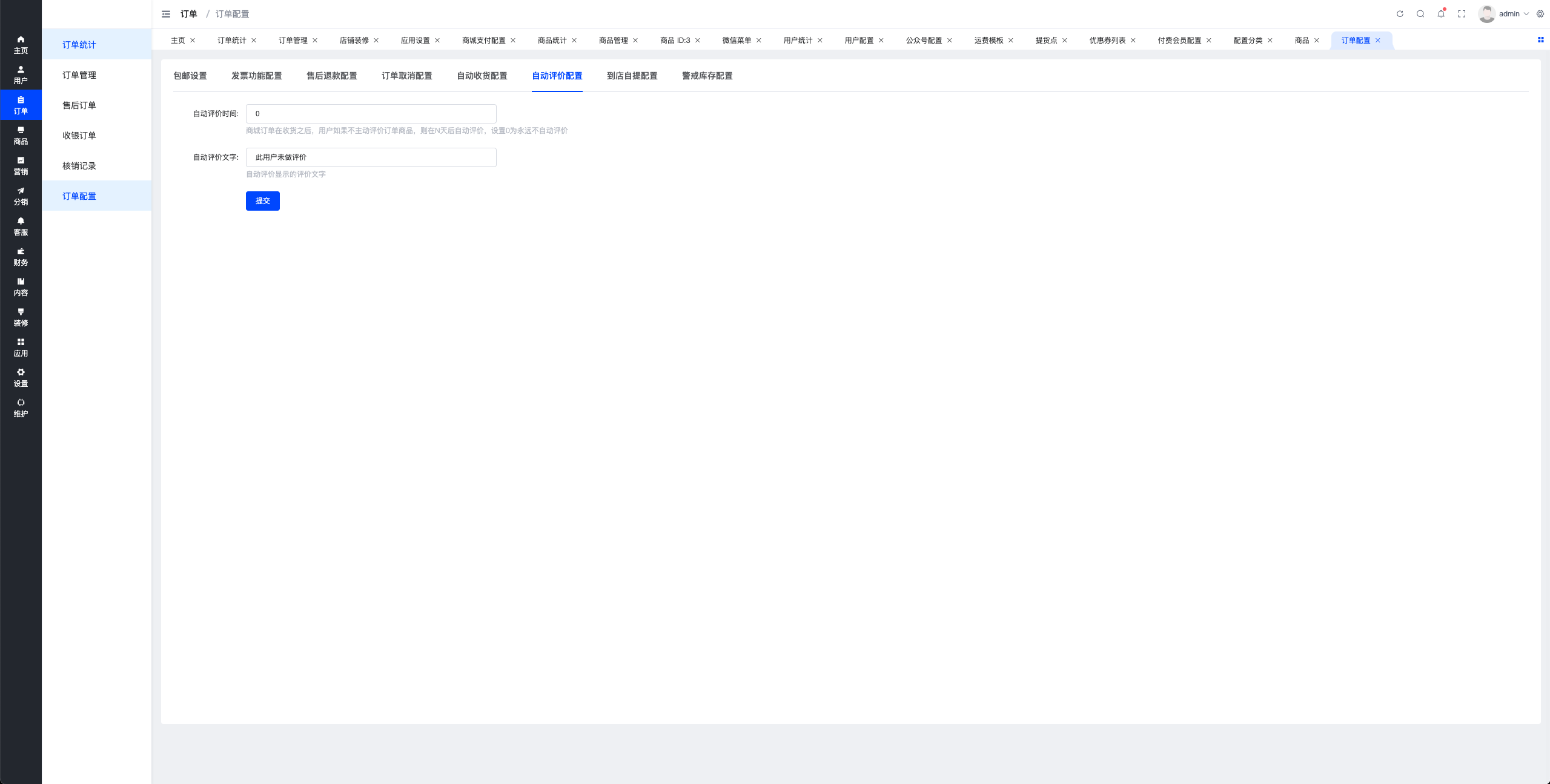Open the 商品 sidebar section
Viewport: 1550px width, 784px height.
tap(21, 136)
